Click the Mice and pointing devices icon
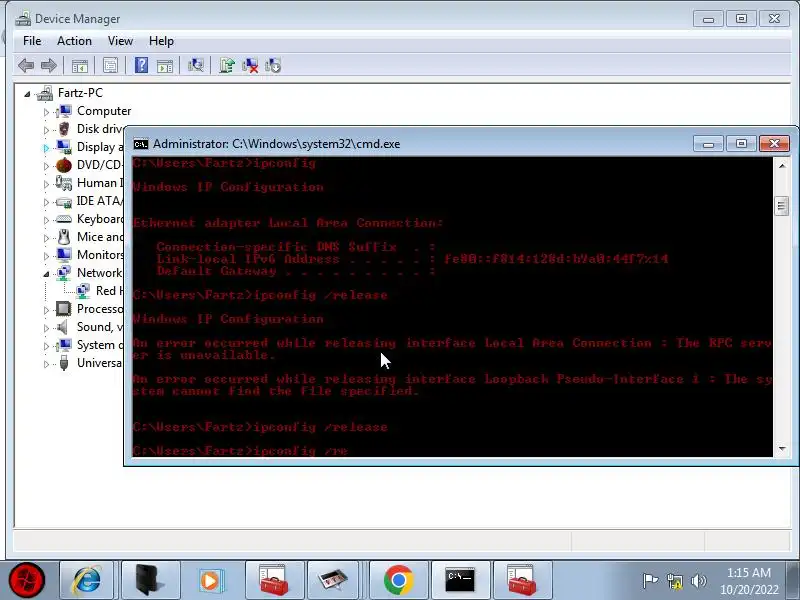 pyautogui.click(x=64, y=237)
